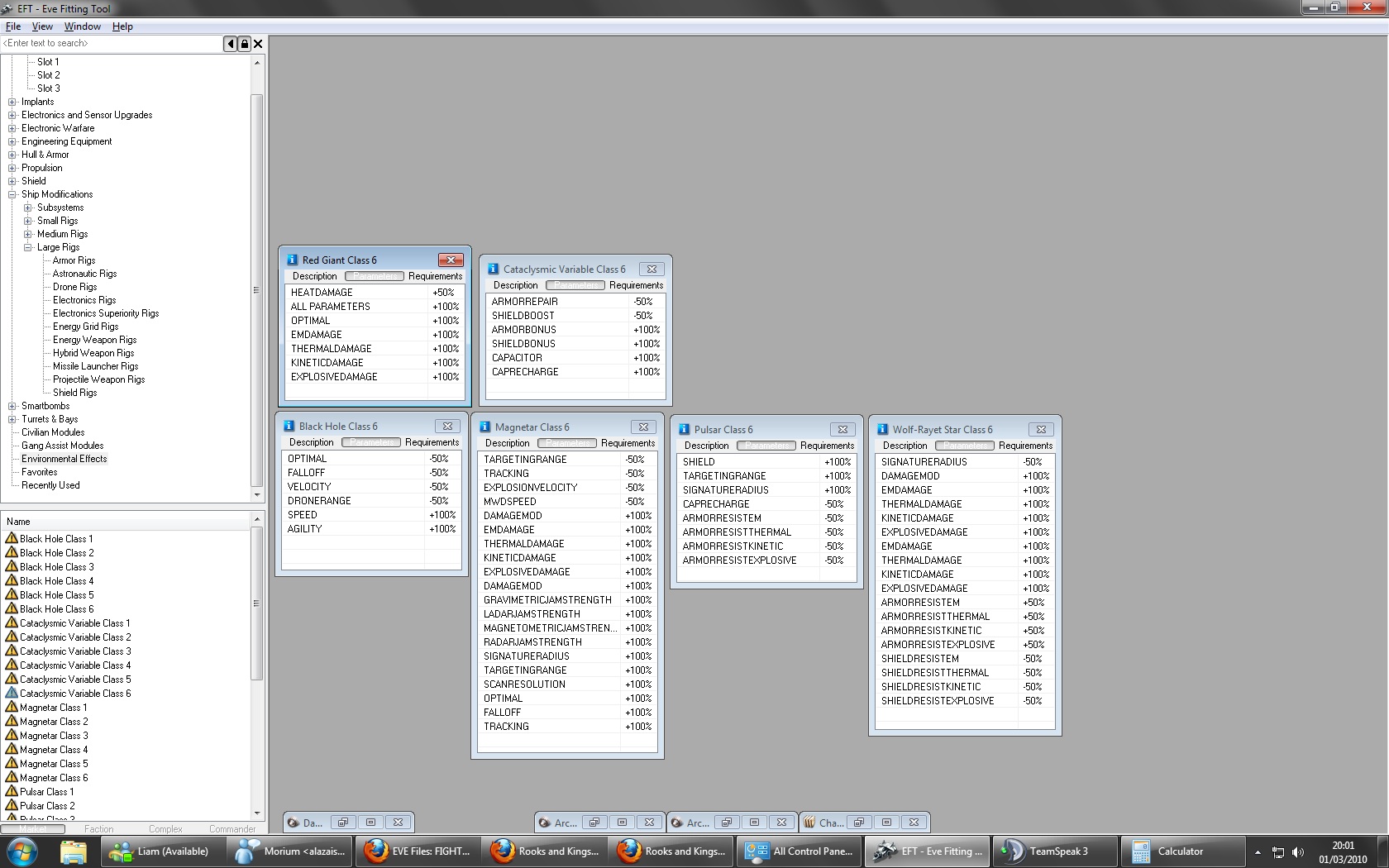Open the File menu
The width and height of the screenshot is (1389, 868).
pyautogui.click(x=13, y=26)
